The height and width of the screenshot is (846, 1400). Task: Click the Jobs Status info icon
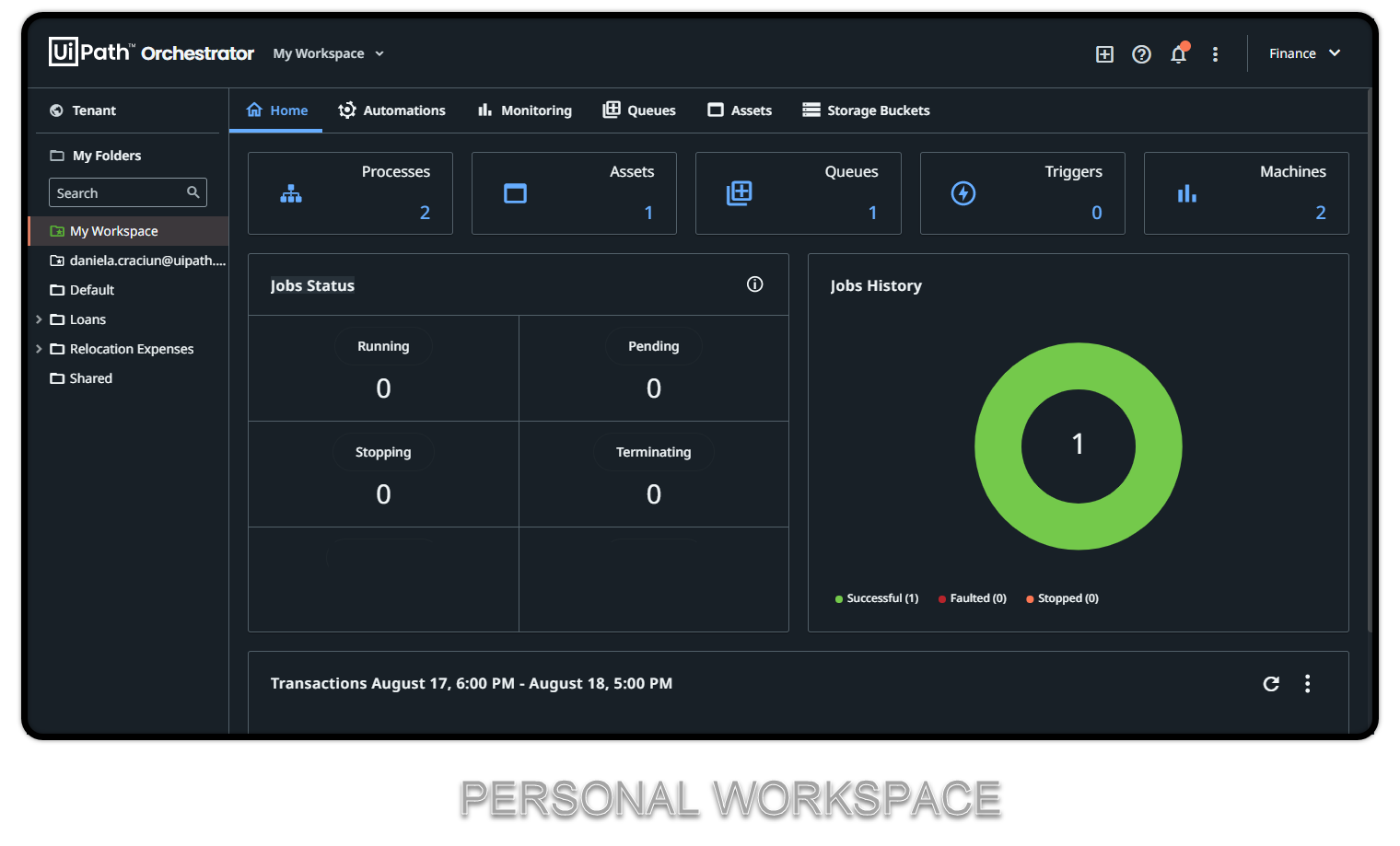(x=755, y=284)
